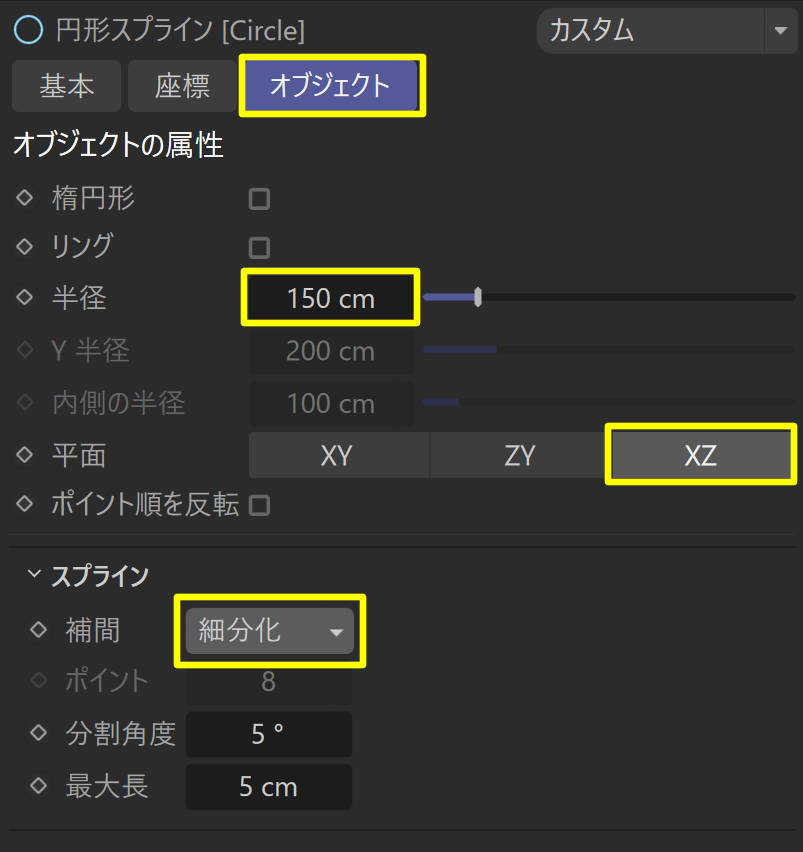Select the オブジェクト tab
The height and width of the screenshot is (852, 803).
(331, 85)
